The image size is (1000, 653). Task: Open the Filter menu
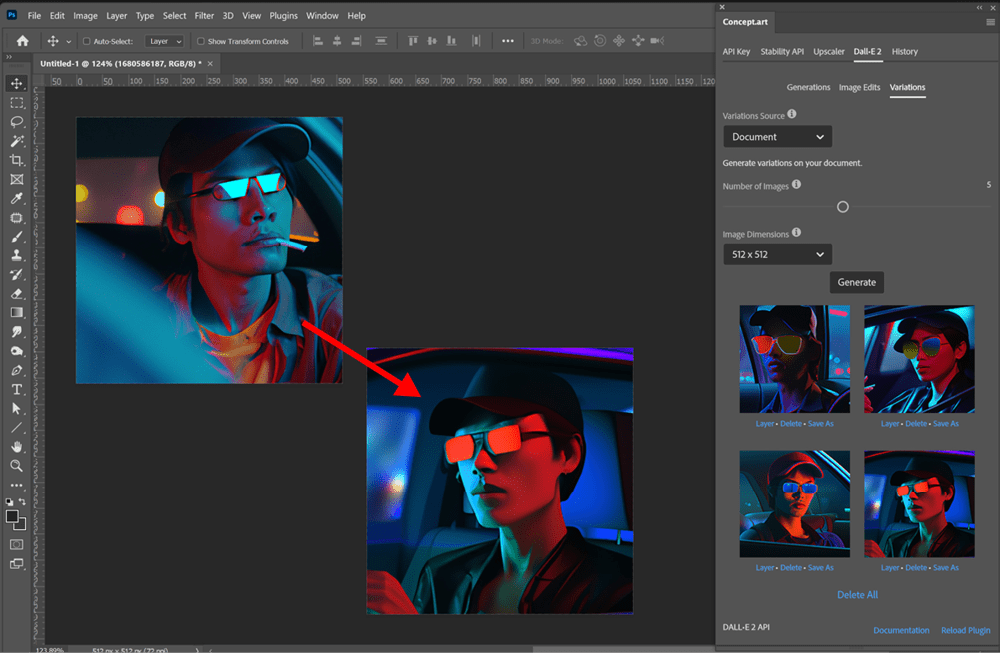pyautogui.click(x=204, y=16)
